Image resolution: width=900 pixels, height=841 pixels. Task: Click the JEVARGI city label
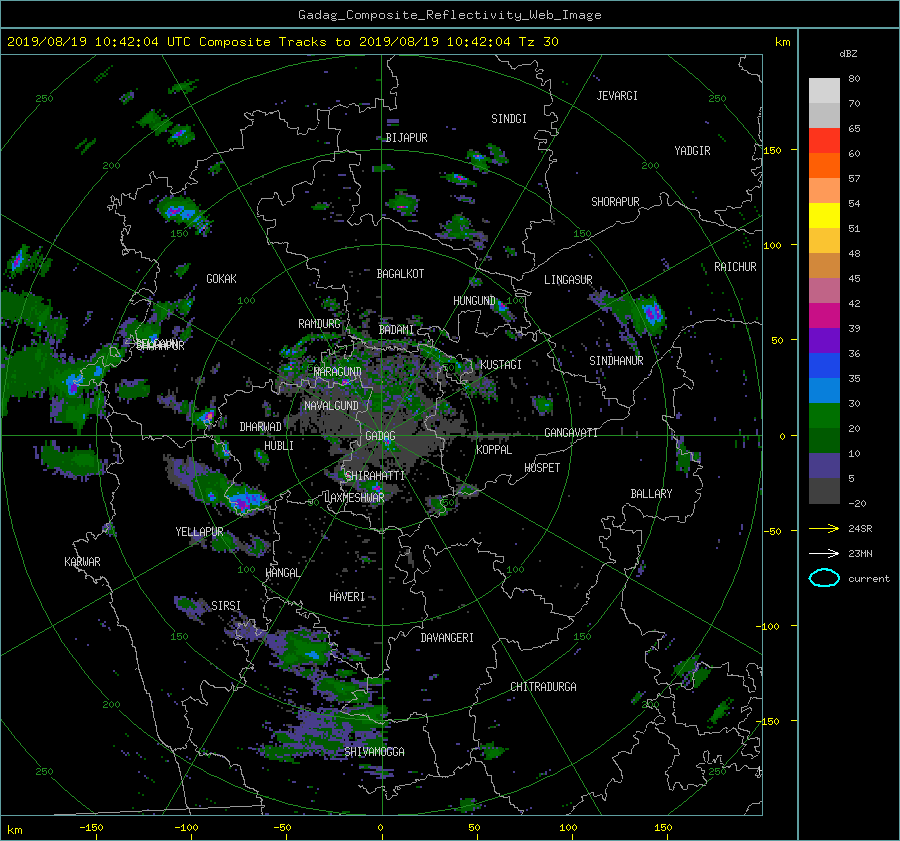[x=617, y=96]
